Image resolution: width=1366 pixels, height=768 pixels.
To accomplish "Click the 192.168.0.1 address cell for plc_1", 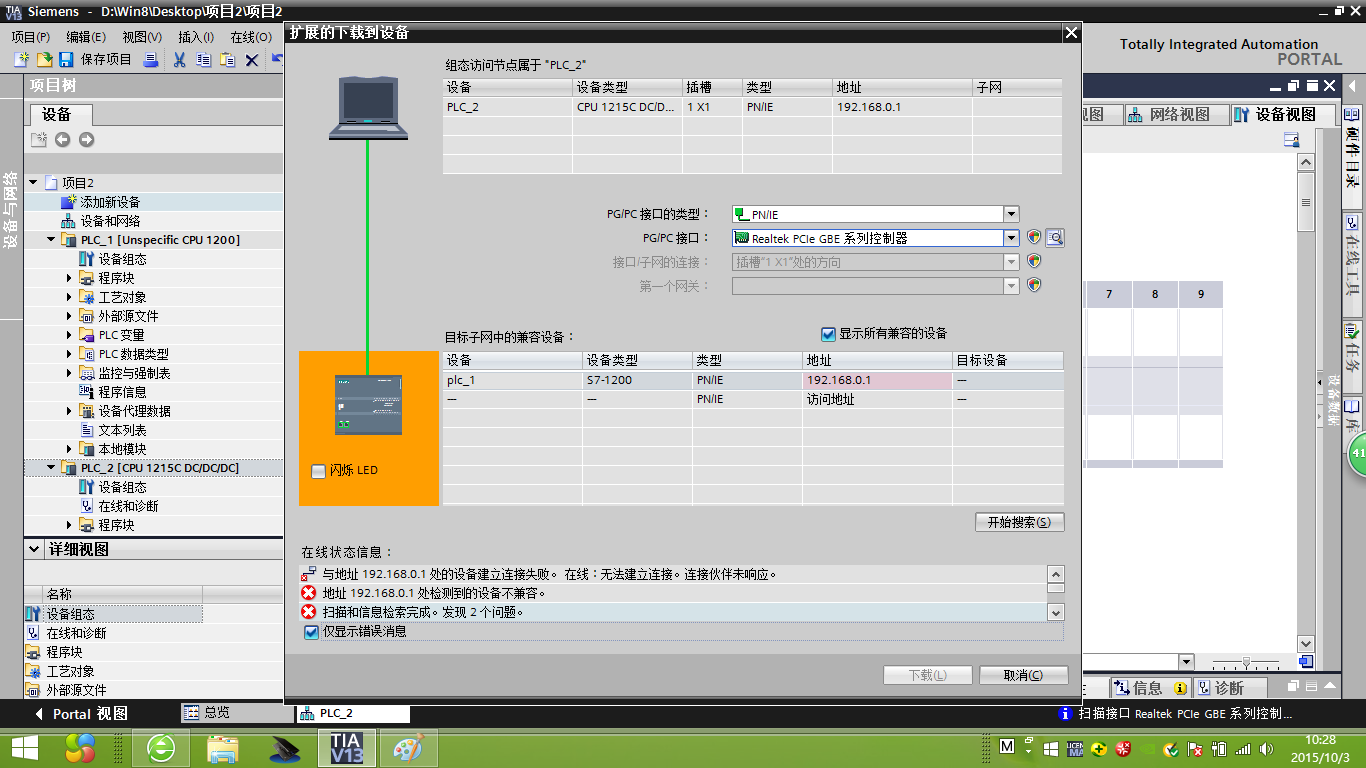I will pyautogui.click(x=877, y=381).
